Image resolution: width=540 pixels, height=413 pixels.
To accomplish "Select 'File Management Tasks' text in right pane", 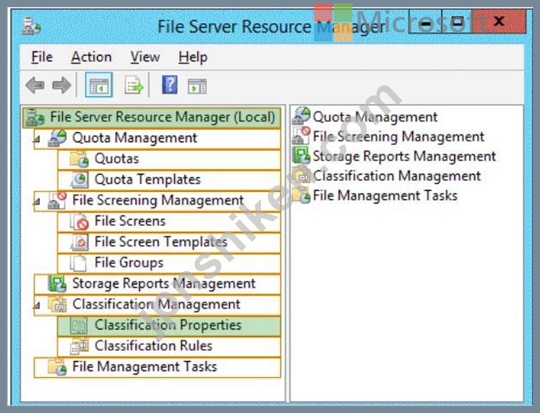I will tap(385, 195).
